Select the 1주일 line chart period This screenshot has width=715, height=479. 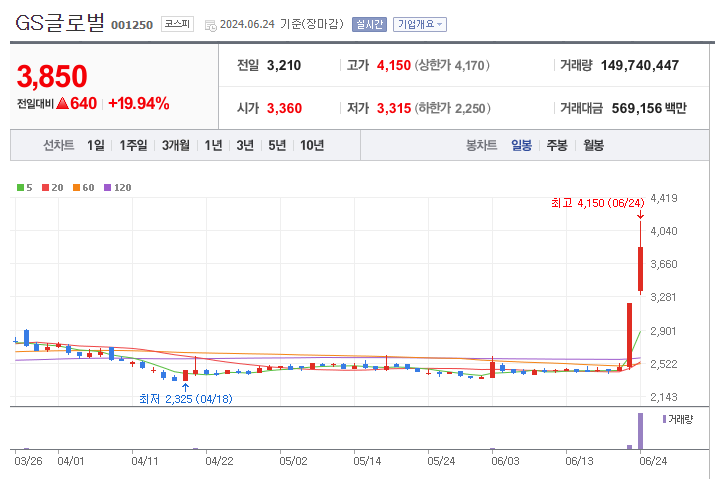click(x=133, y=145)
